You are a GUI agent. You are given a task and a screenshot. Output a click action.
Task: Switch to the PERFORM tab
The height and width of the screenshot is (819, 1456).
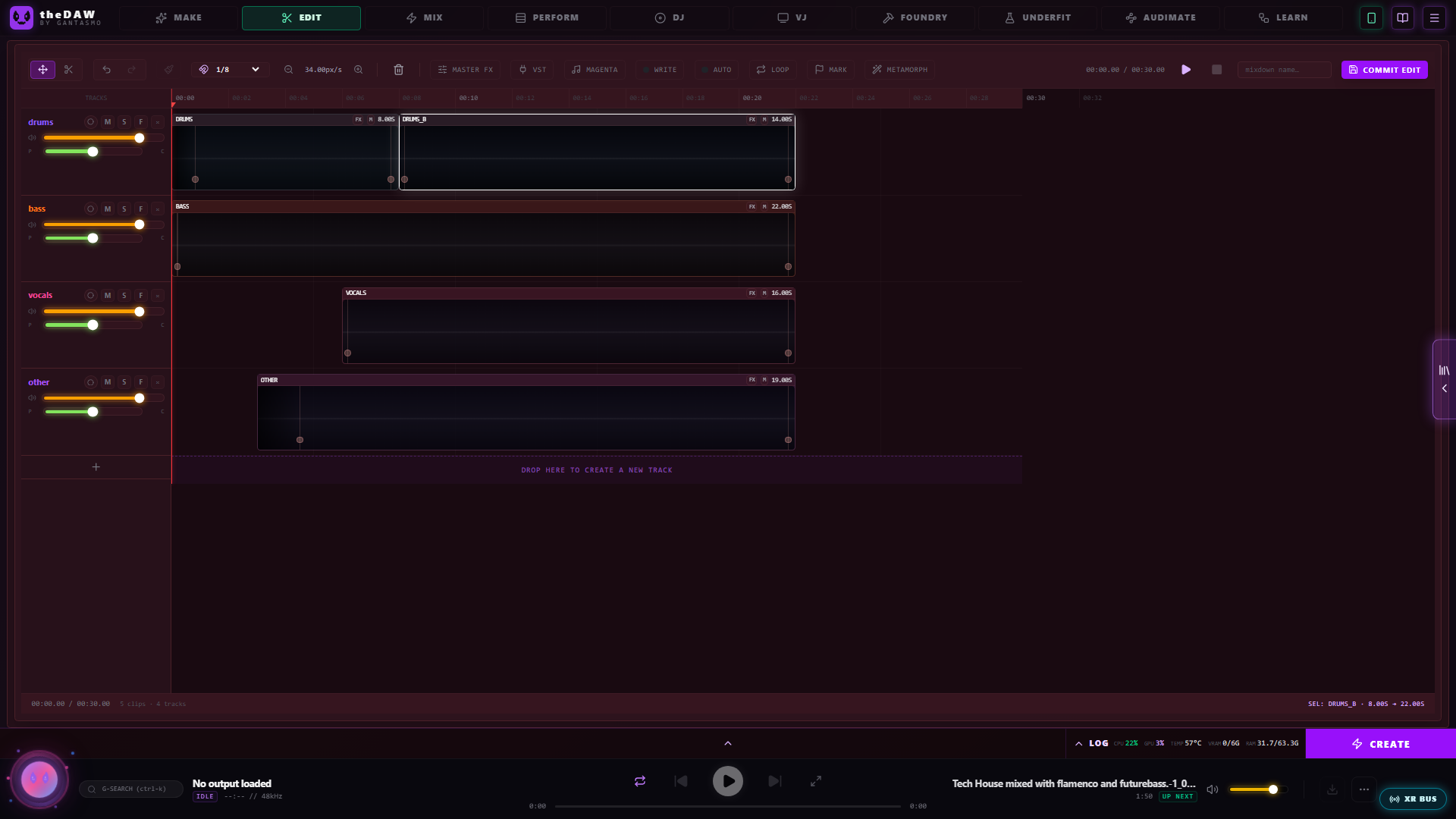[x=547, y=17]
